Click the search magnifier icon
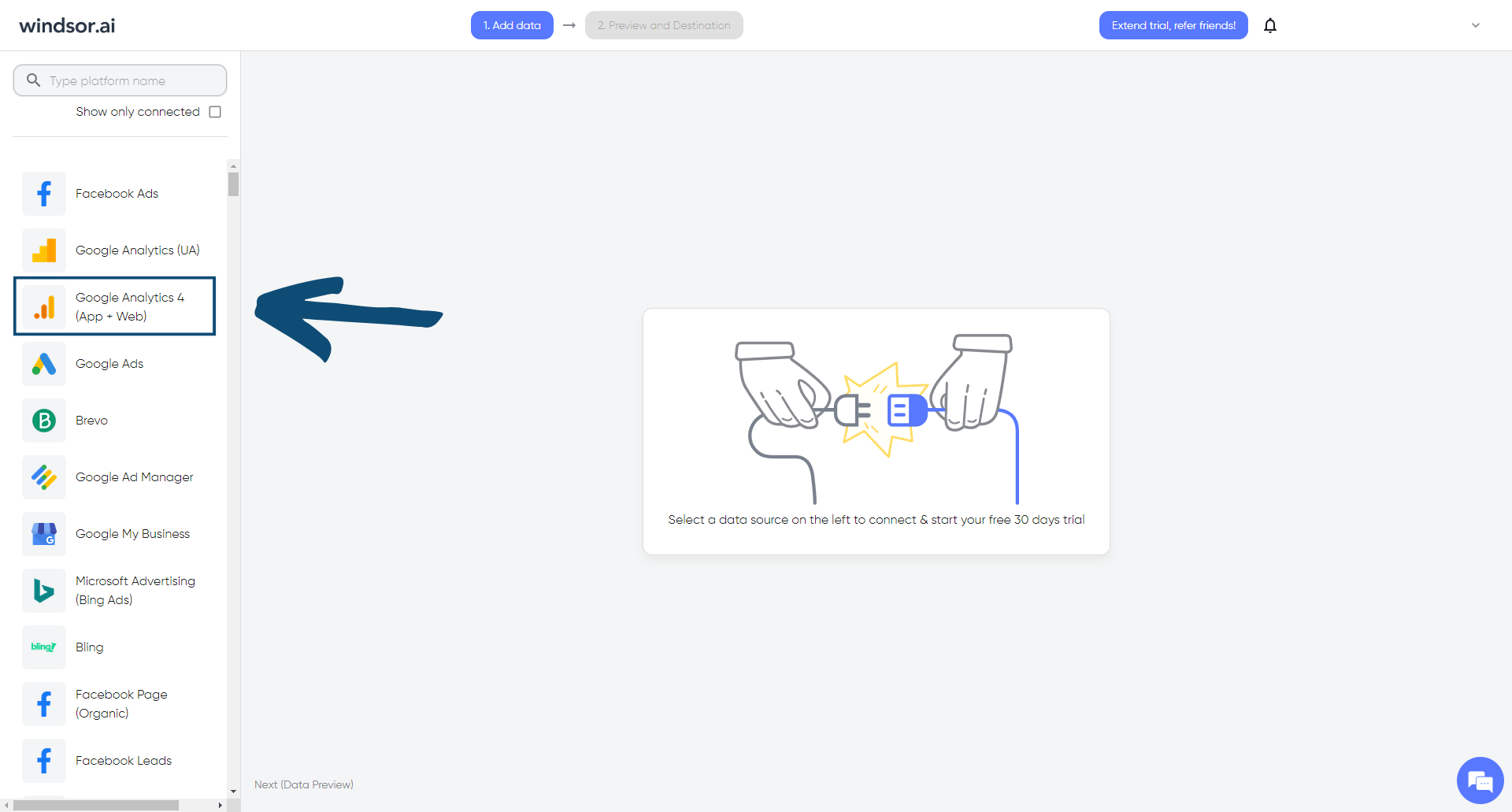This screenshot has width=1512, height=812. (x=33, y=80)
